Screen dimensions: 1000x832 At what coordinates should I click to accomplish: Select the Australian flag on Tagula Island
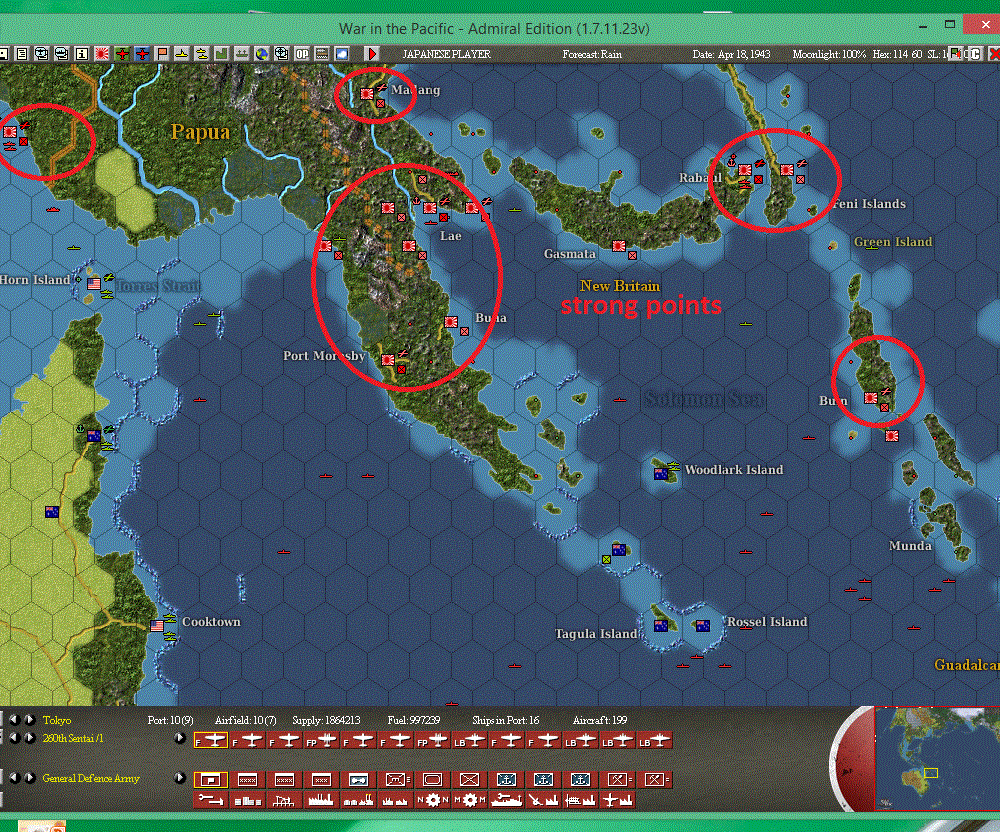pyautogui.click(x=661, y=625)
